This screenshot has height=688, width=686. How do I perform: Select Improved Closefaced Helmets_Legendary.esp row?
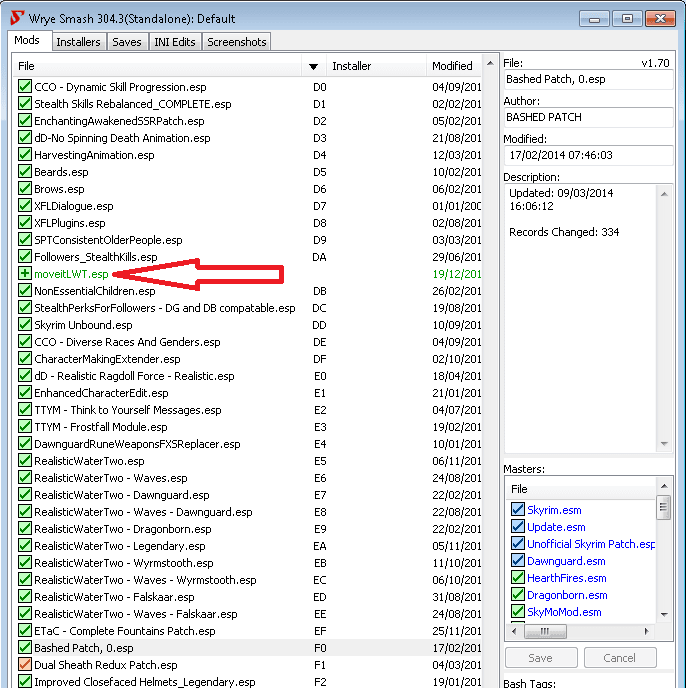[x=248, y=682]
